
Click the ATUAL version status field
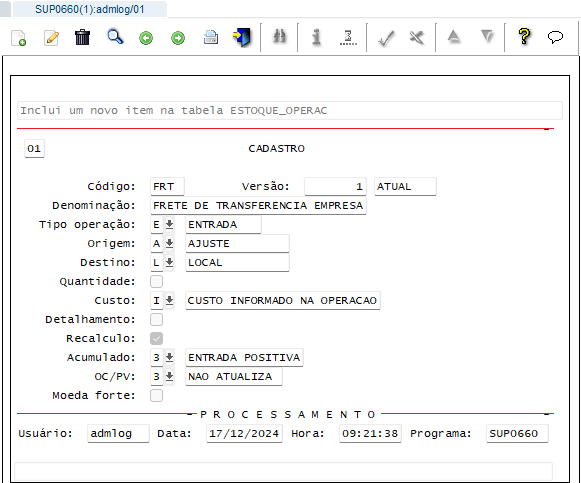tap(405, 186)
